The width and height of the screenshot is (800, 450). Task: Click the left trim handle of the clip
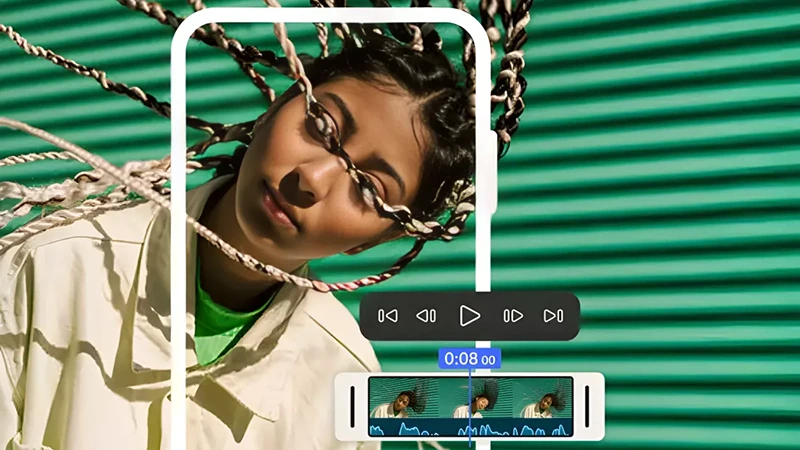click(353, 407)
